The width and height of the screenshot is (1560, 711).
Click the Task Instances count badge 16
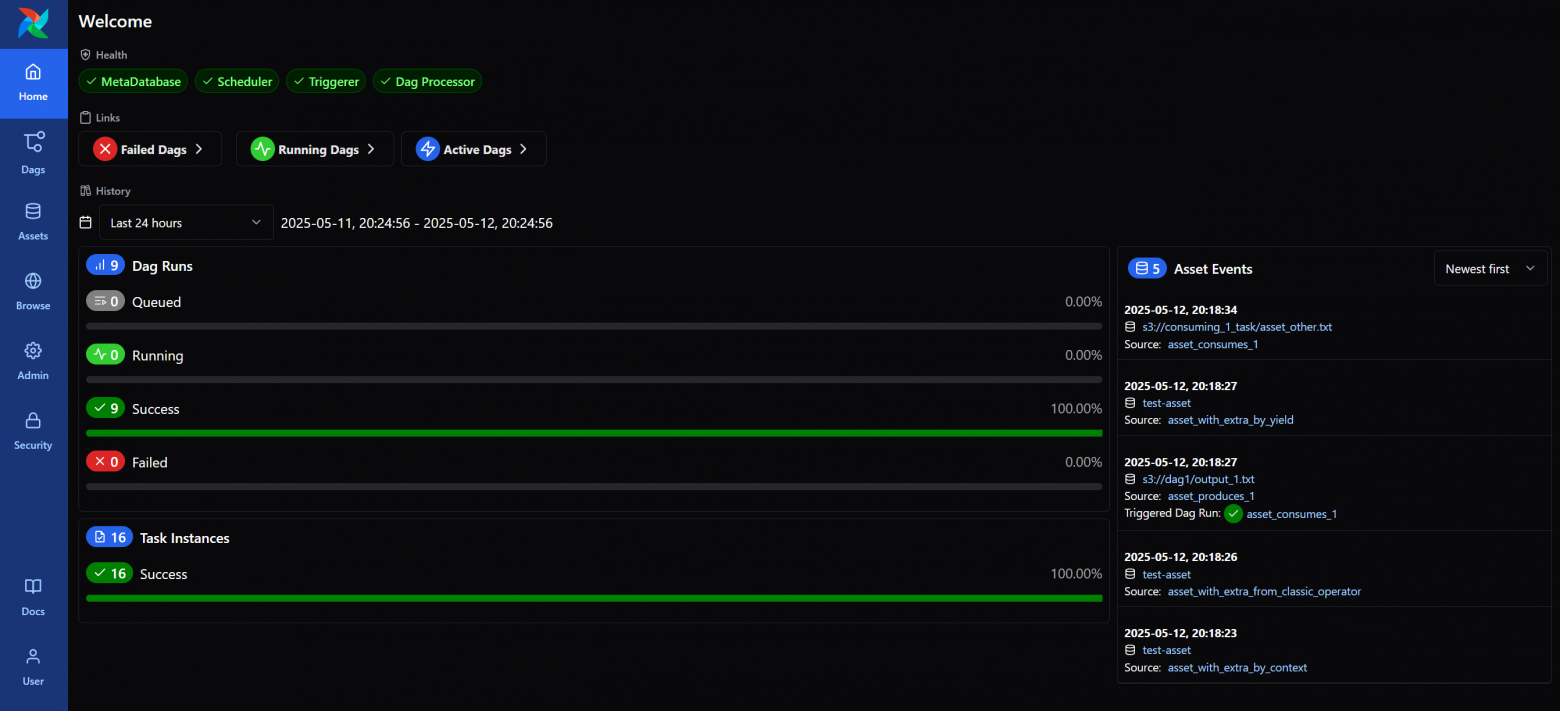click(109, 537)
